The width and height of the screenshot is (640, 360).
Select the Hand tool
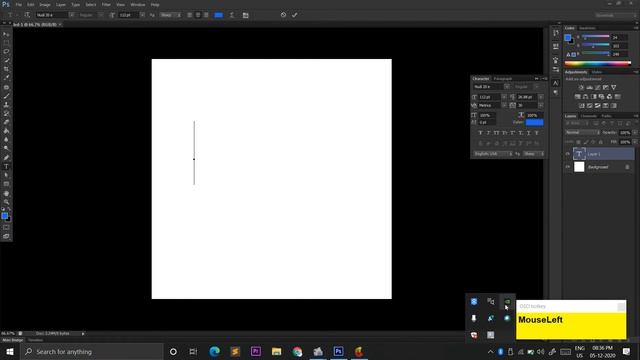(x=6, y=193)
